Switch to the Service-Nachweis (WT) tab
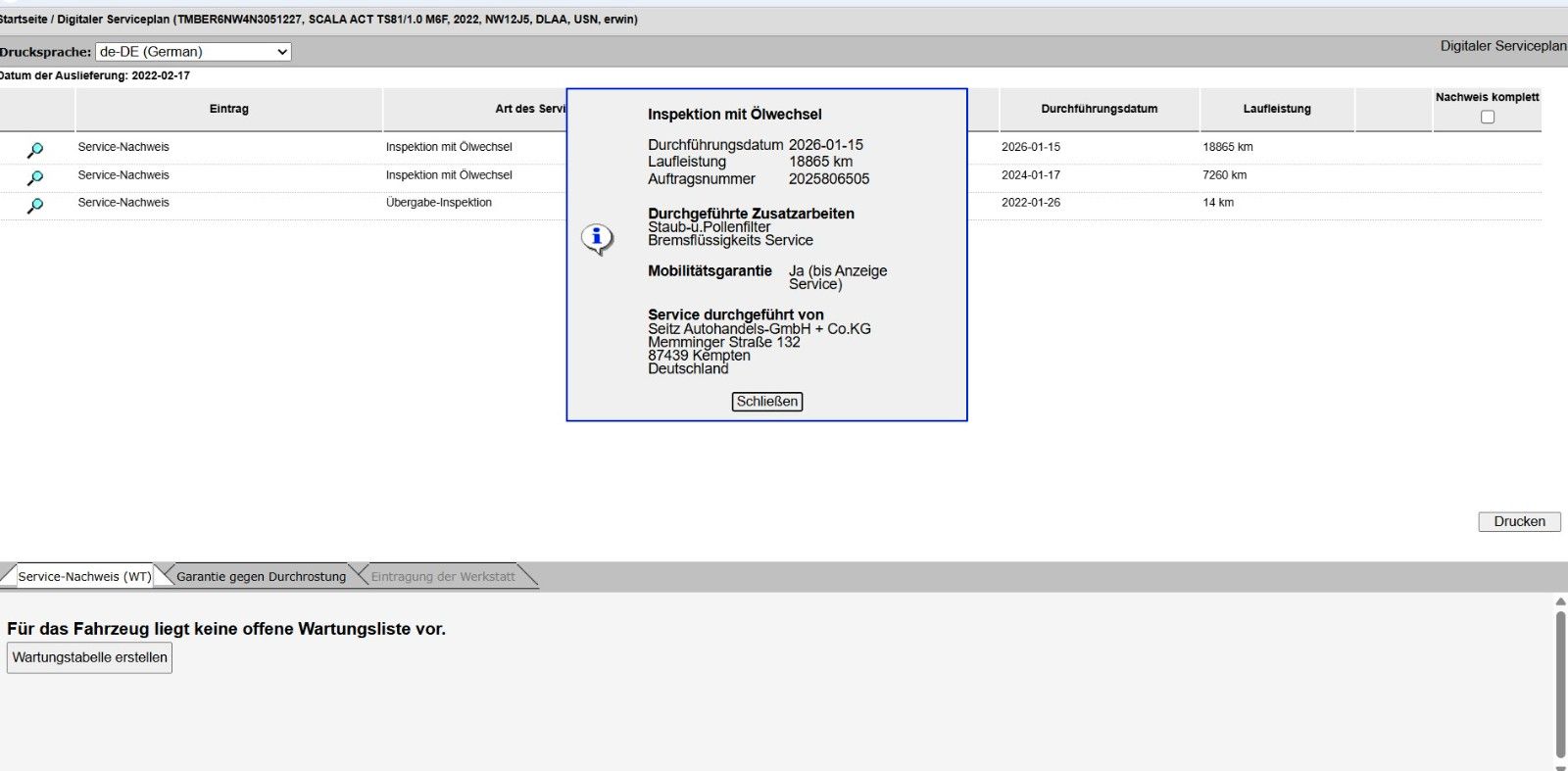The height and width of the screenshot is (771, 1568). coord(84,577)
